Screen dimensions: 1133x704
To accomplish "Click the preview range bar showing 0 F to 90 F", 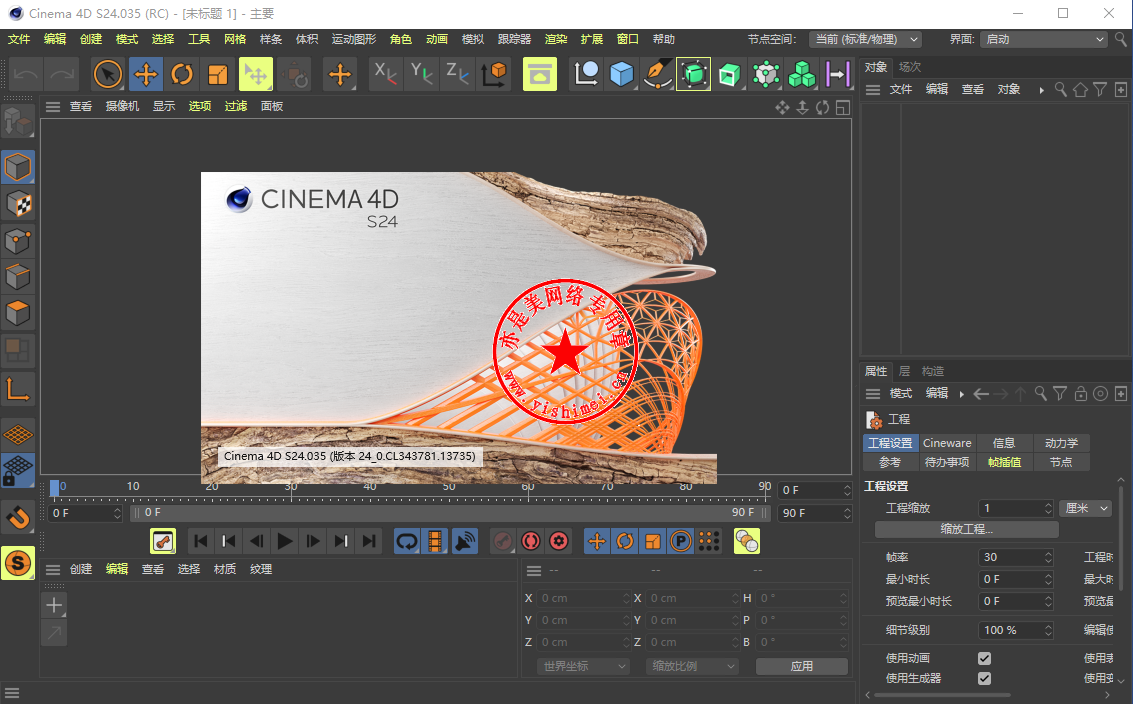I will [x=449, y=512].
